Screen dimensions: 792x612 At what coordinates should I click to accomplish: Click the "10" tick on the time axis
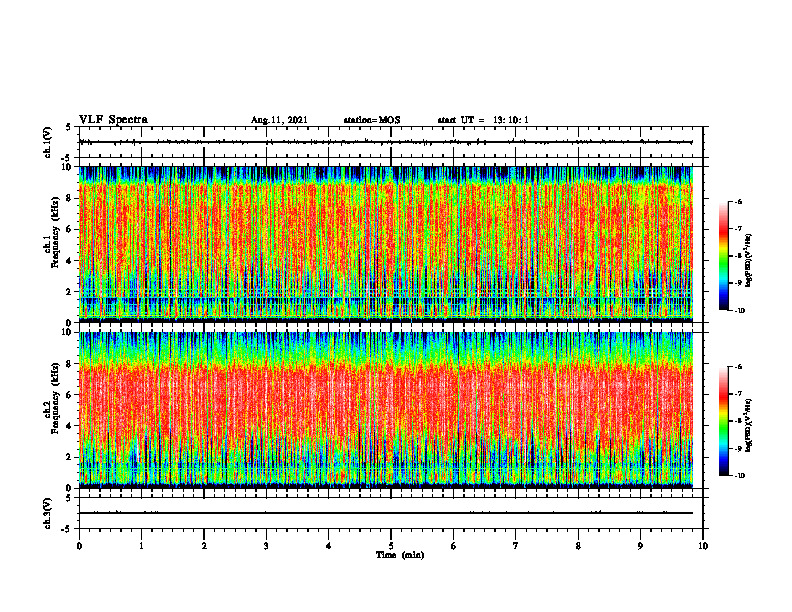click(x=703, y=546)
